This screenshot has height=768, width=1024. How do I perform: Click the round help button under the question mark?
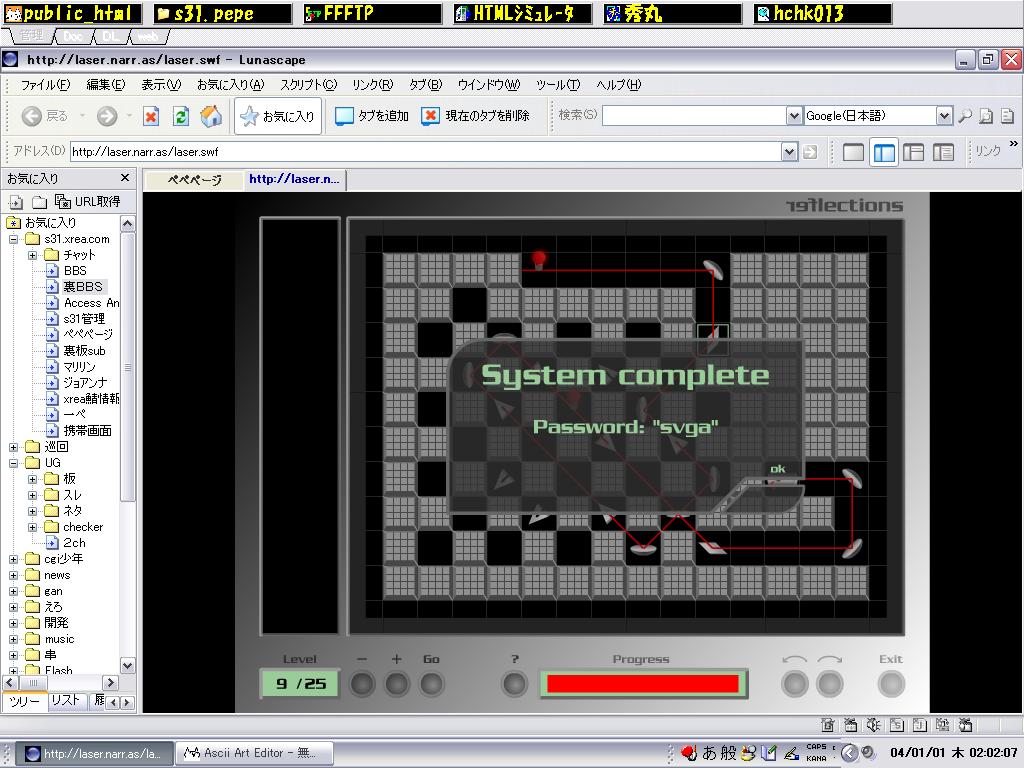tap(515, 684)
